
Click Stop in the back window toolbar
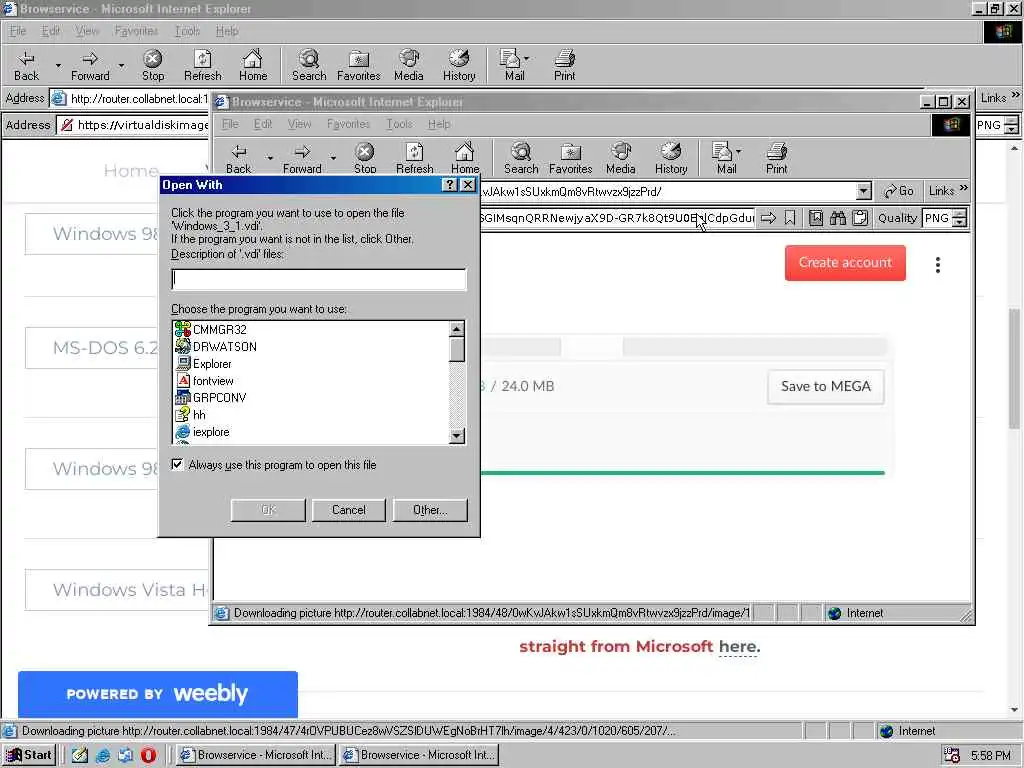pyautogui.click(x=153, y=65)
